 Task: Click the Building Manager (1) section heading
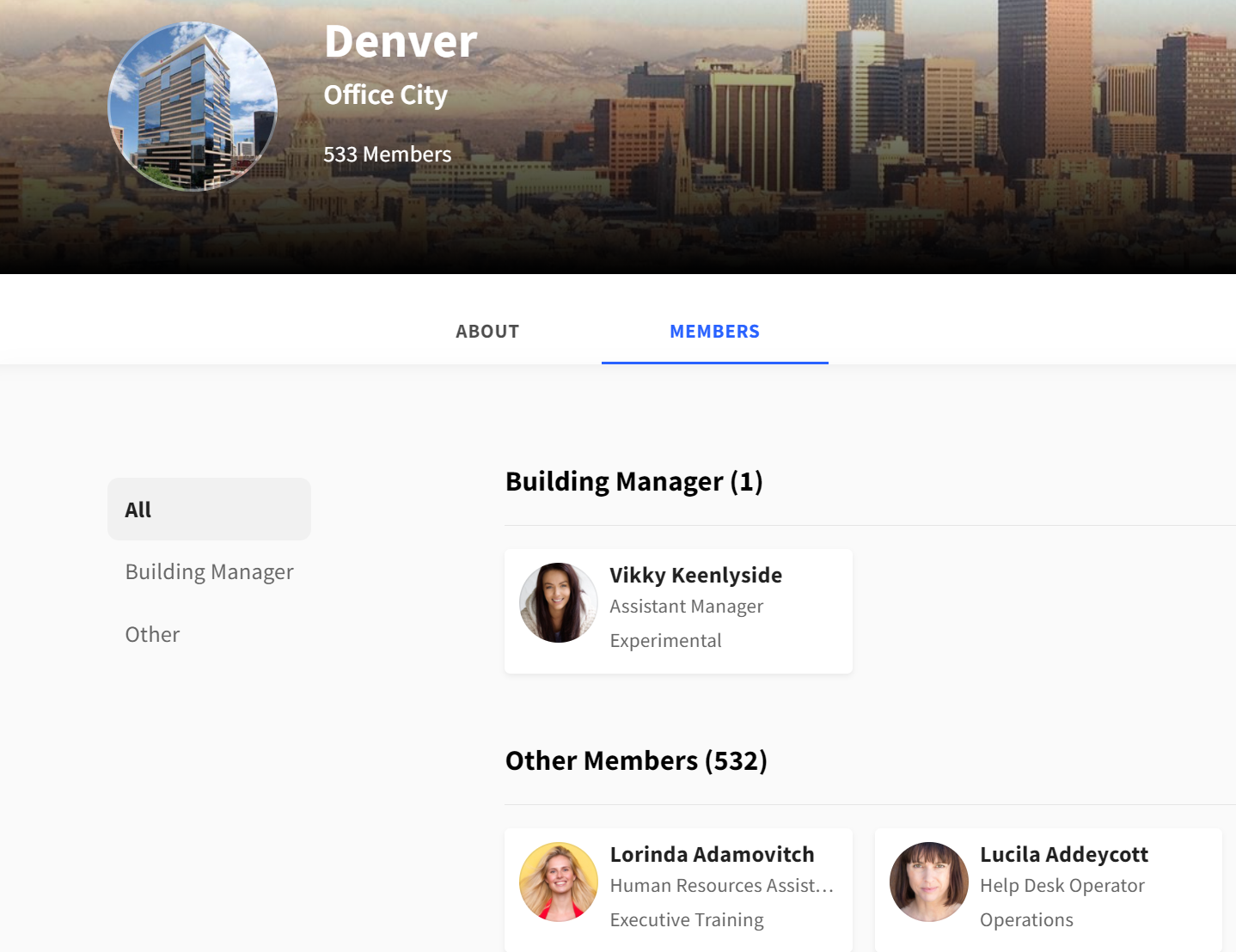point(634,481)
